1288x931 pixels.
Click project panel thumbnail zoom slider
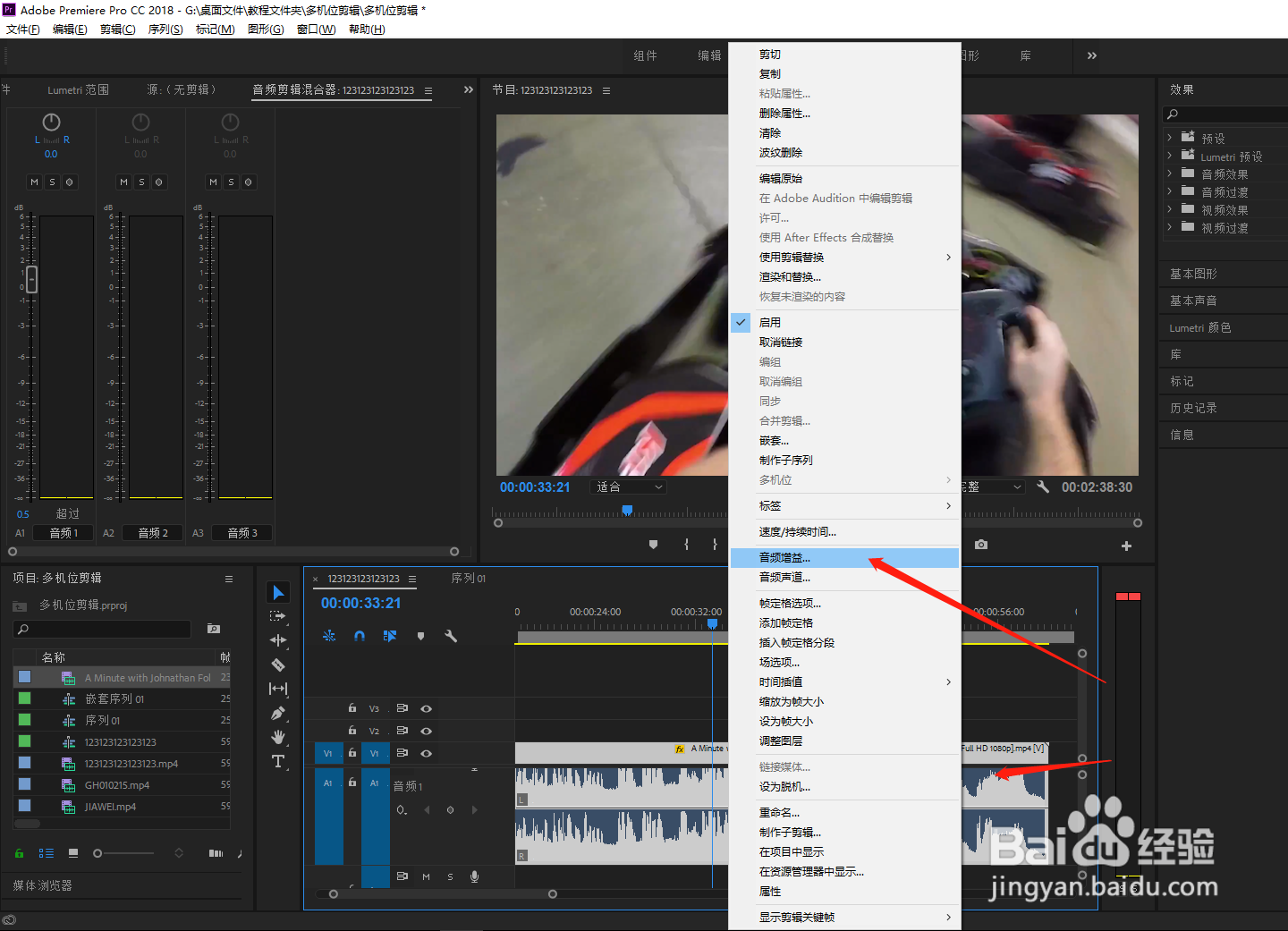click(x=97, y=853)
